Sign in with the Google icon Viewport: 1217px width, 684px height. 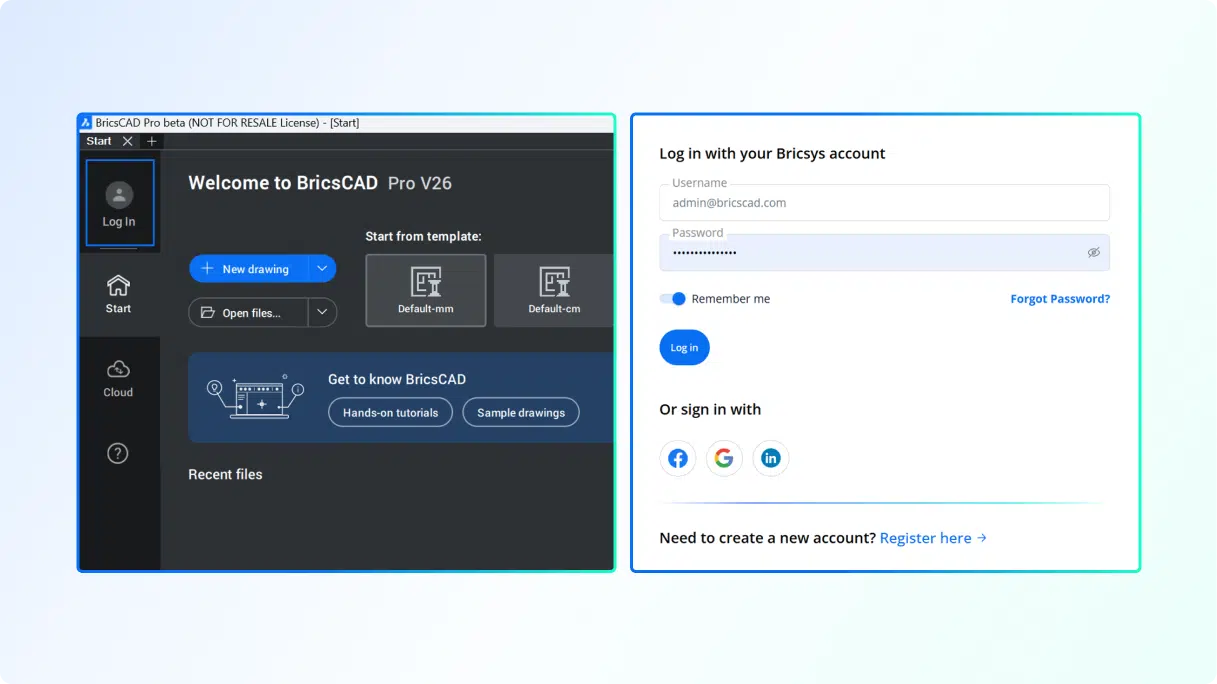pyautogui.click(x=724, y=457)
